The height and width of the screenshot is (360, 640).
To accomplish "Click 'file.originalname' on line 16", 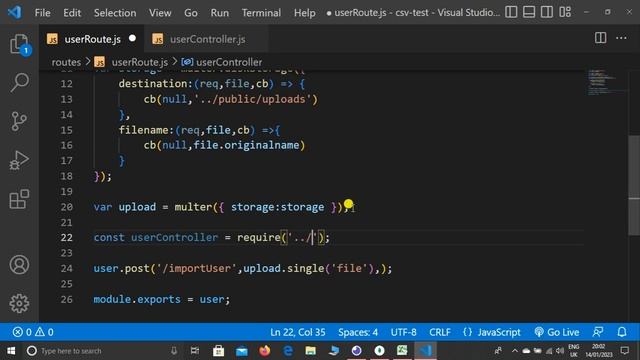I will pyautogui.click(x=246, y=145).
